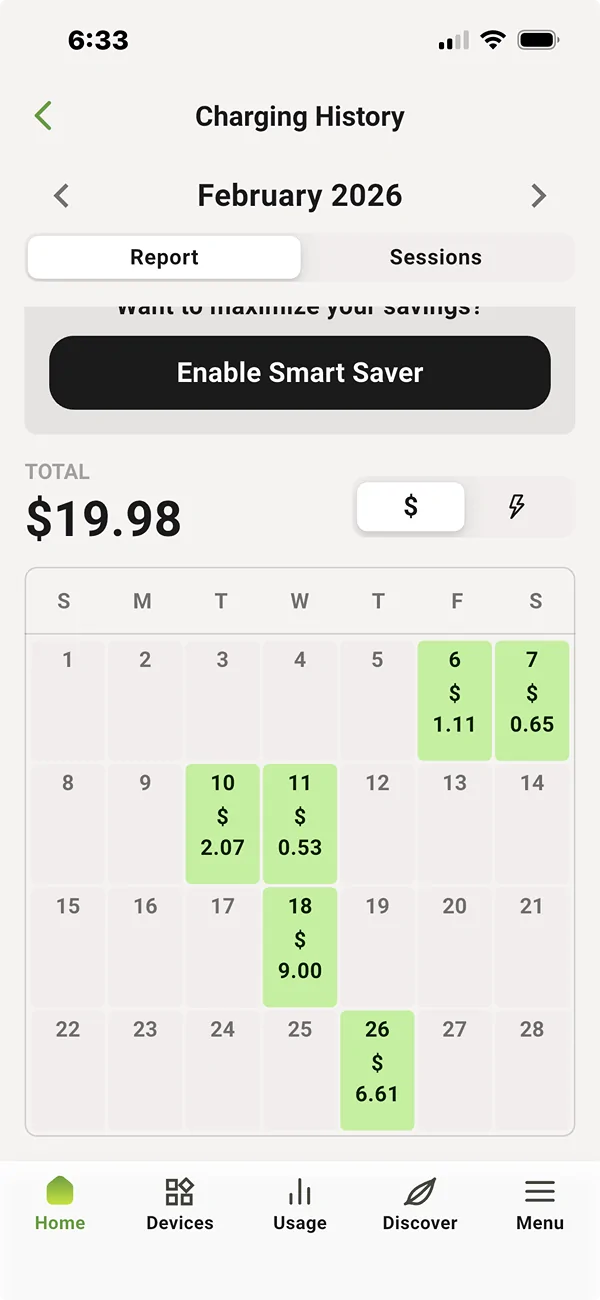Go to previous month
Screen dimensions: 600x1300
coord(62,195)
